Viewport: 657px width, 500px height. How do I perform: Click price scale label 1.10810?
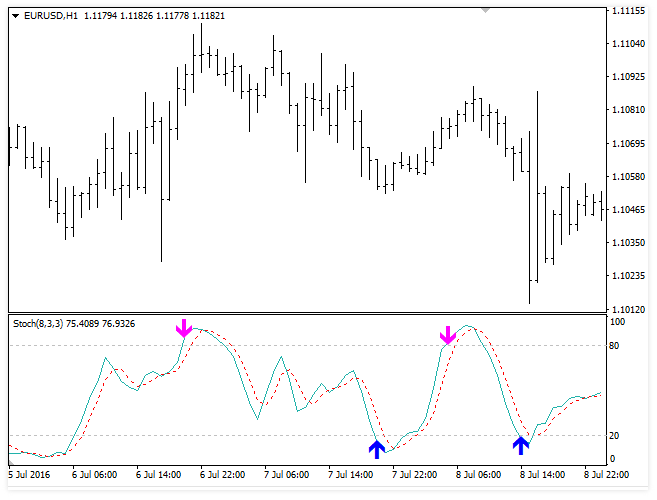[x=629, y=110]
